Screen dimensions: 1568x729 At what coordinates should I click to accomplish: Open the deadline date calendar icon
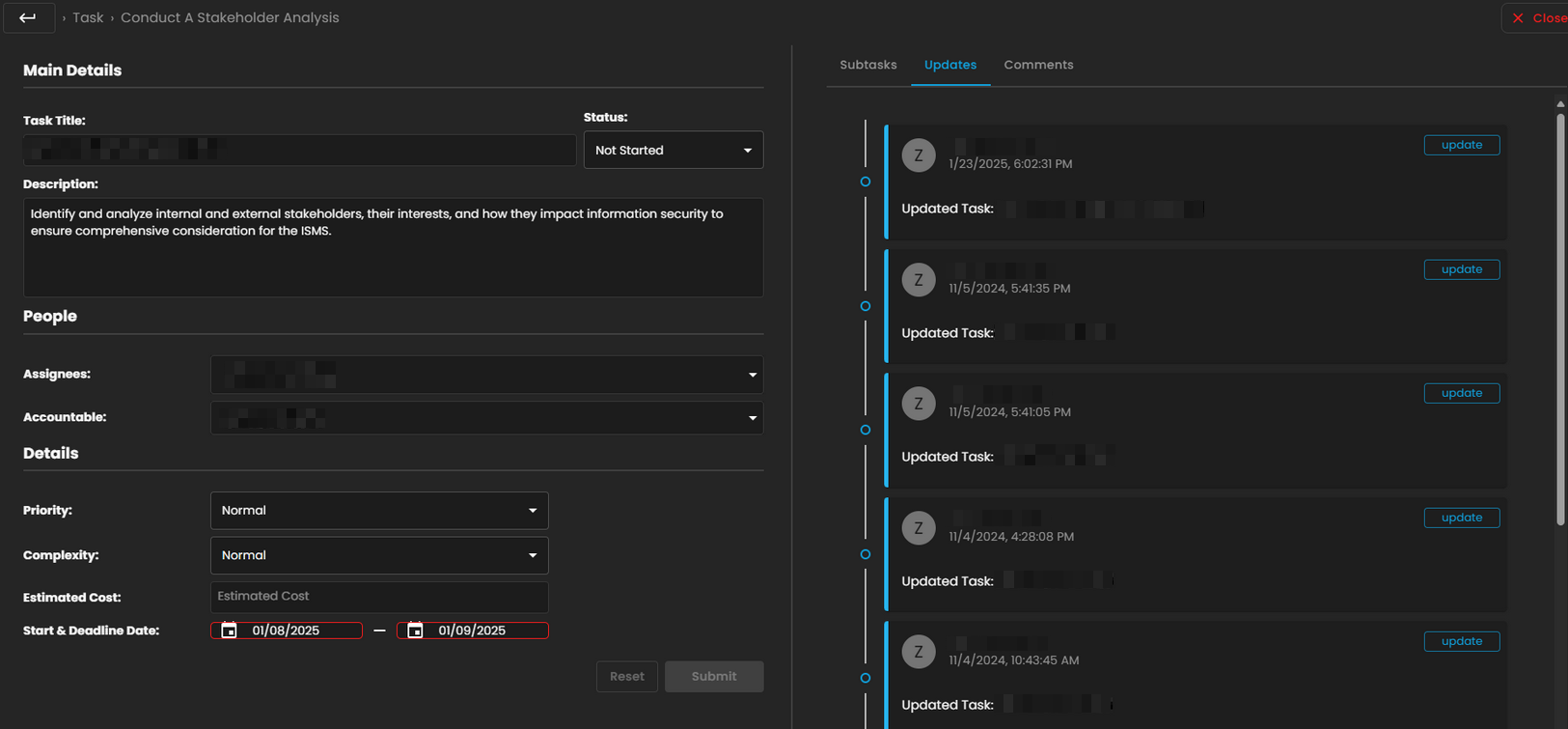pyautogui.click(x=415, y=631)
